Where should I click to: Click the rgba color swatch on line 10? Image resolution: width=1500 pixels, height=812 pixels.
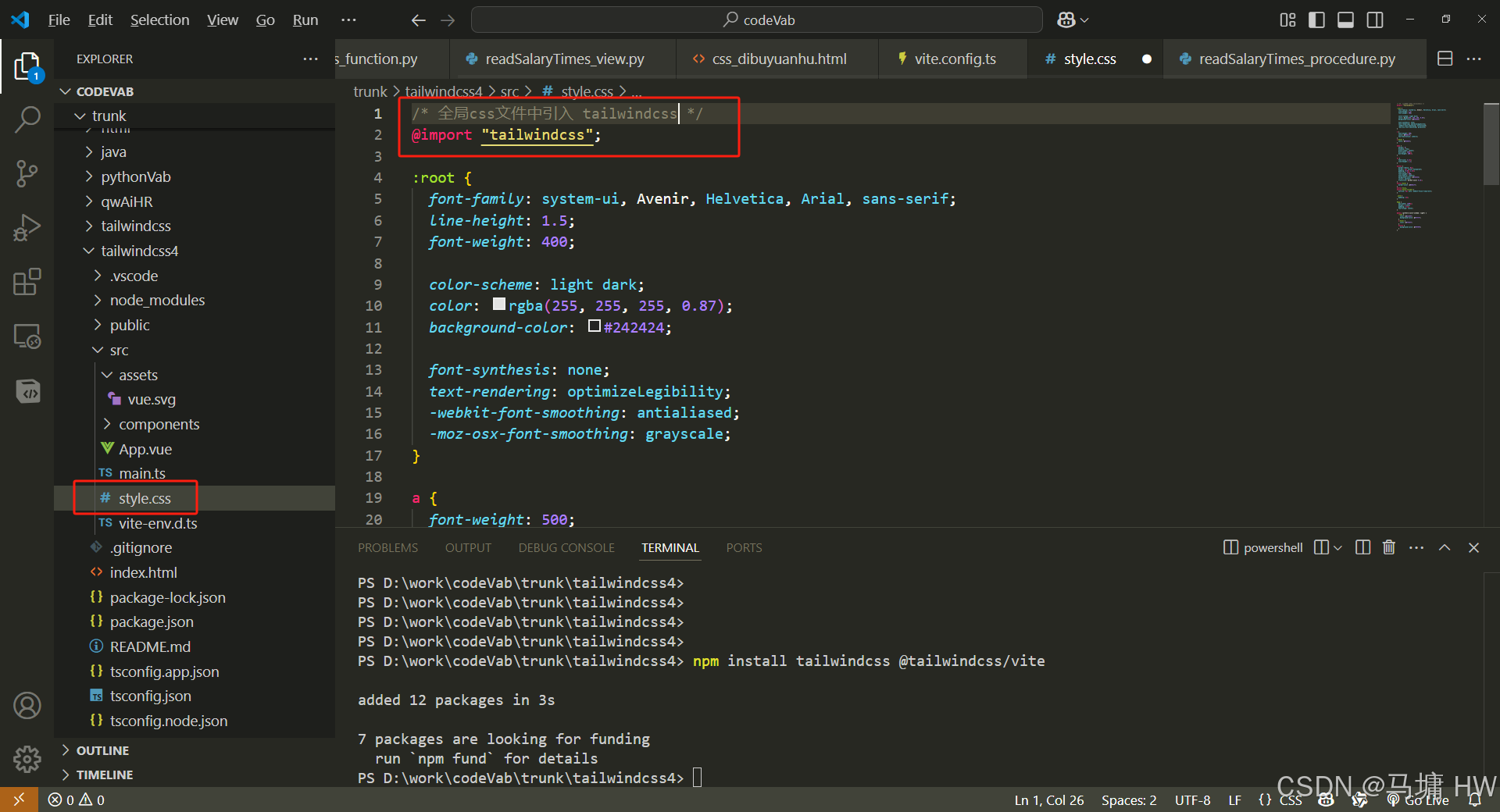[x=498, y=305]
